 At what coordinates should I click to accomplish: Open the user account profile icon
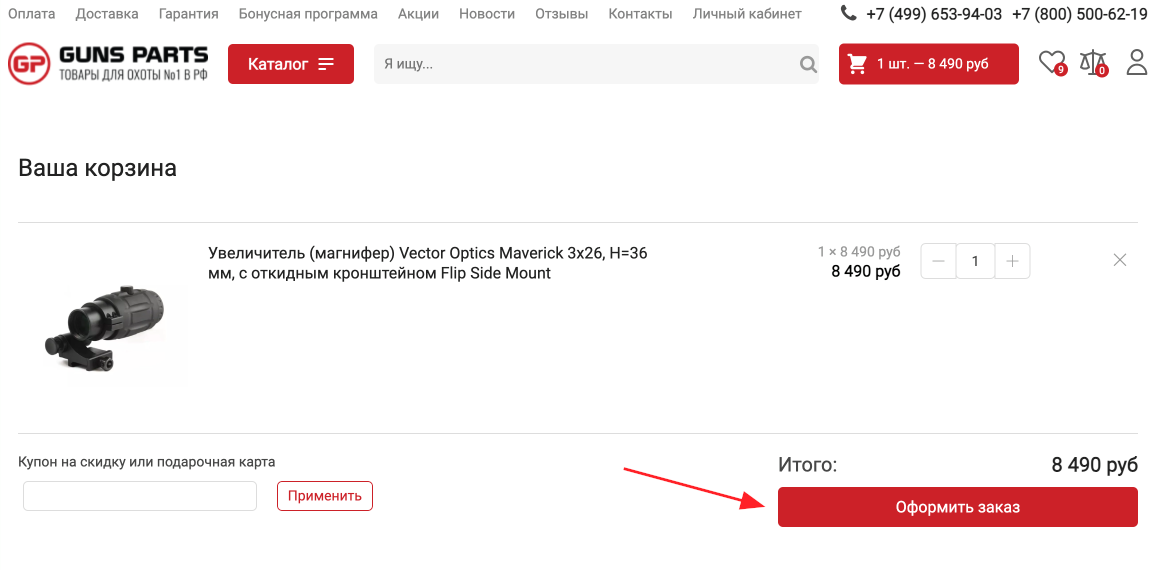tap(1137, 62)
